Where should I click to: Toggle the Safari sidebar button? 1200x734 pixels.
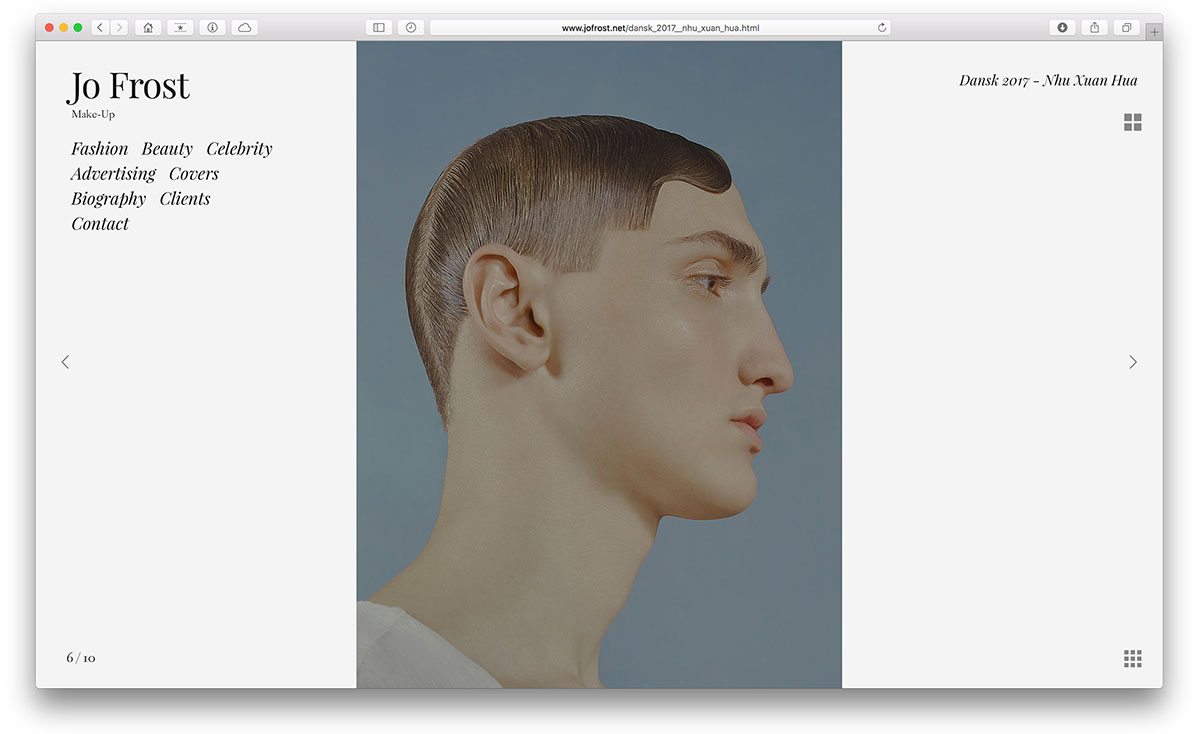pyautogui.click(x=379, y=28)
